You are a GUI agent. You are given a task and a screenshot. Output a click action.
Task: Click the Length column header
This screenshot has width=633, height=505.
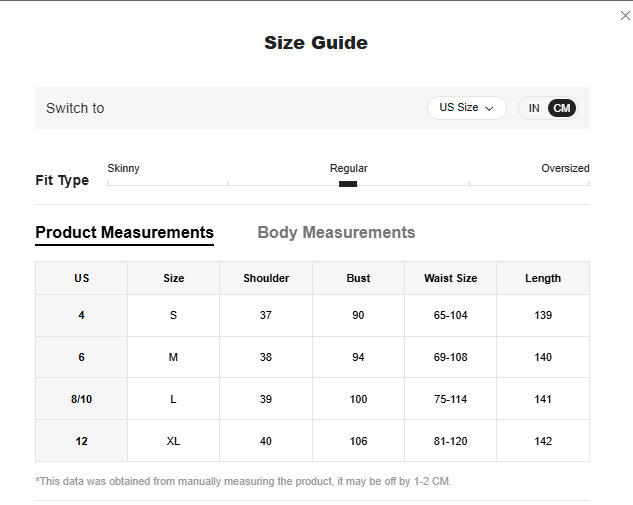pos(543,278)
